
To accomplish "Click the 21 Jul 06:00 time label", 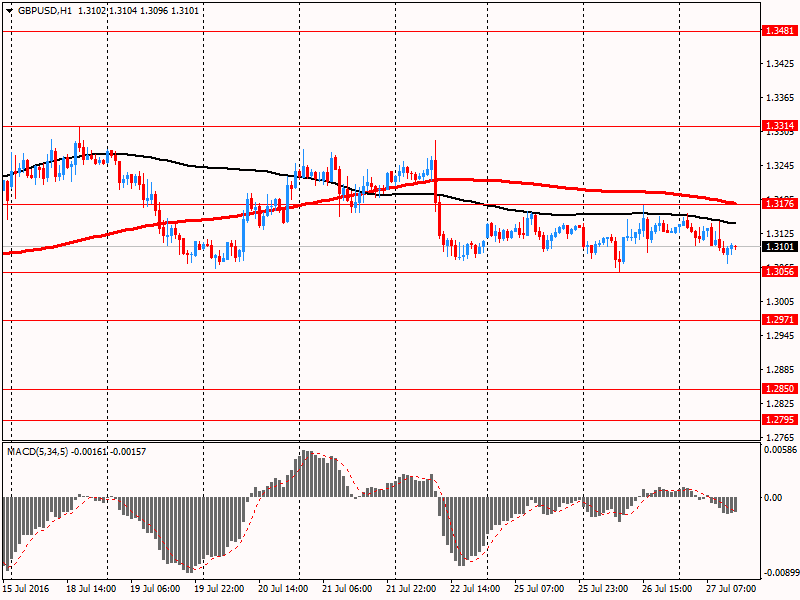I will 347,589.
